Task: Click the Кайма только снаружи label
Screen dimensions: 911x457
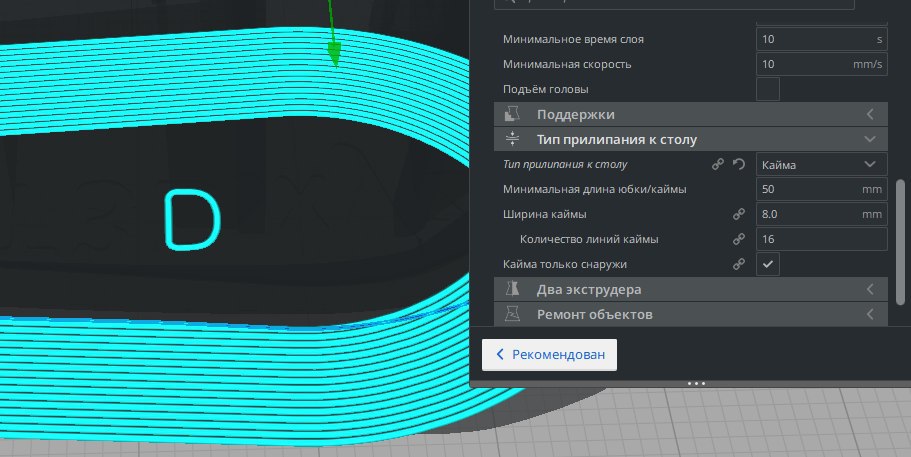Action: coord(565,264)
